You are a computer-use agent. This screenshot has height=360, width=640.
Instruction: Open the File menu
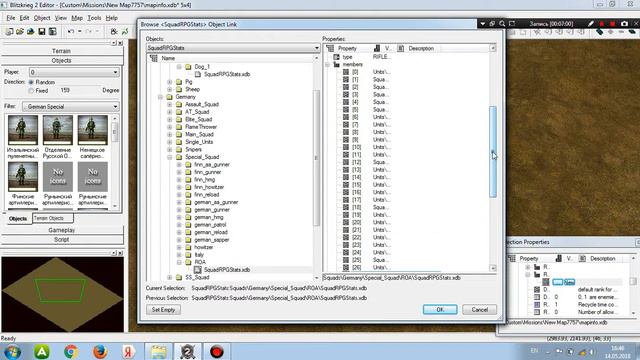(x=11, y=18)
